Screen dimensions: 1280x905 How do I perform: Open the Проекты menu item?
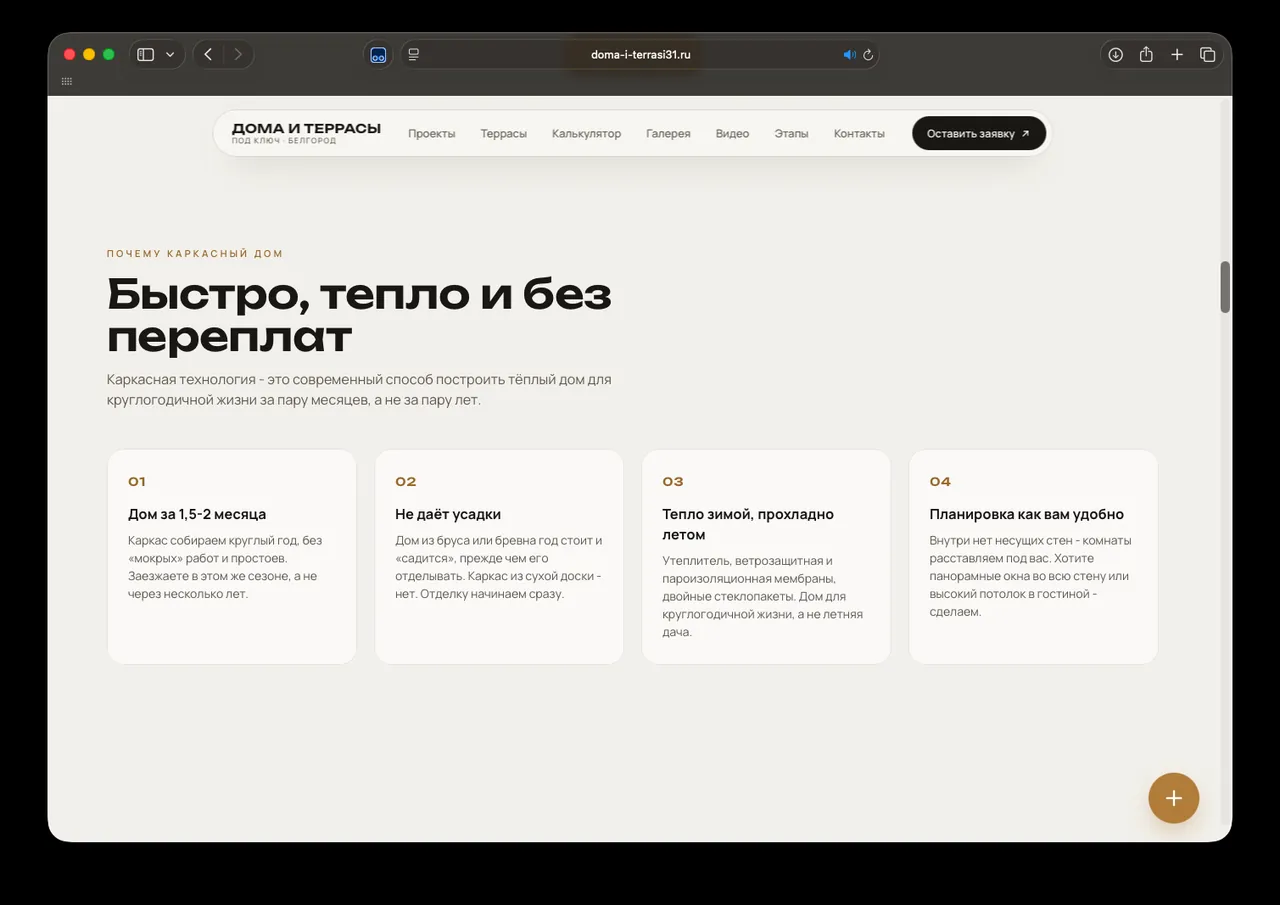[x=432, y=134]
